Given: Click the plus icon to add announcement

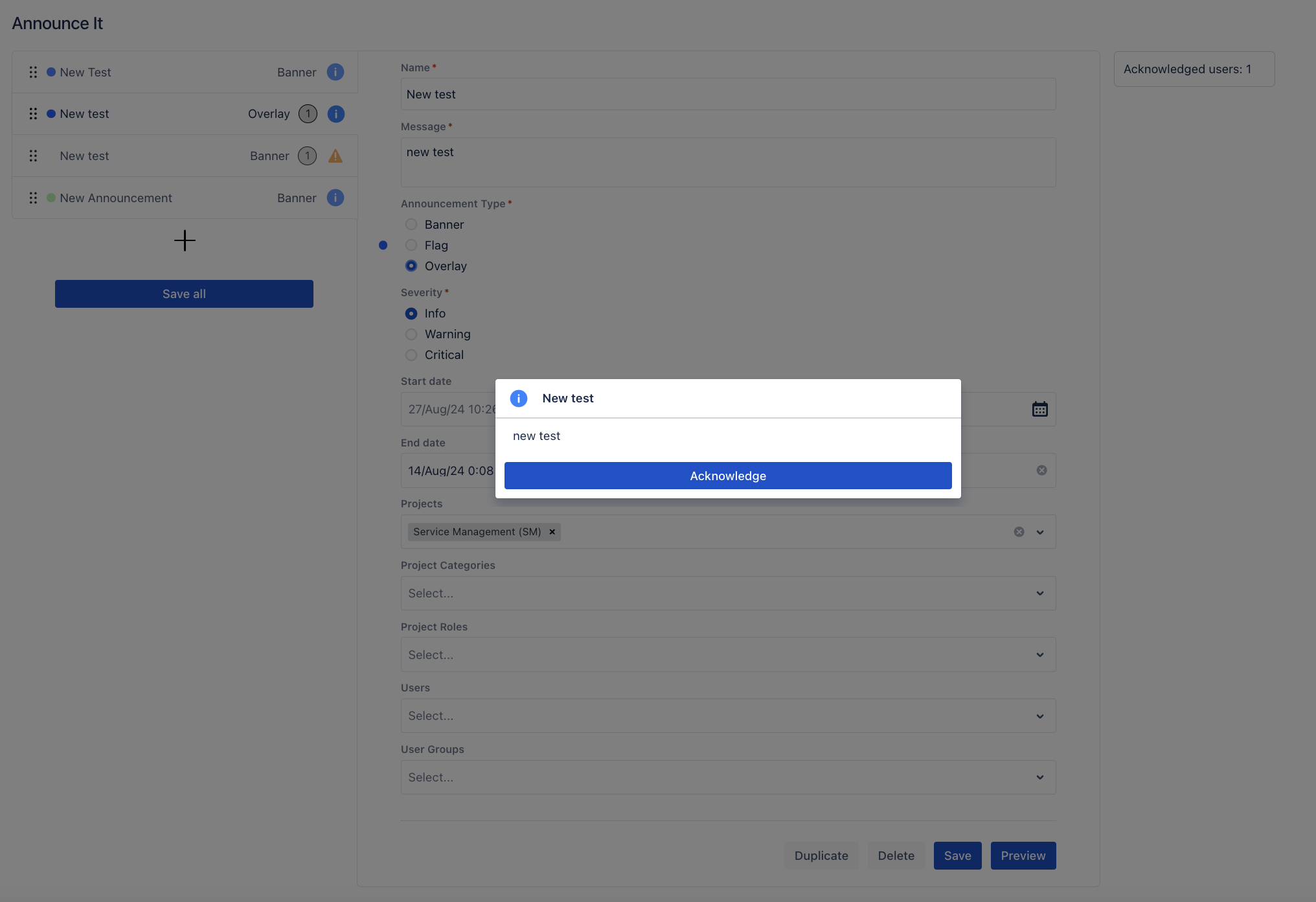Looking at the screenshot, I should pyautogui.click(x=185, y=240).
